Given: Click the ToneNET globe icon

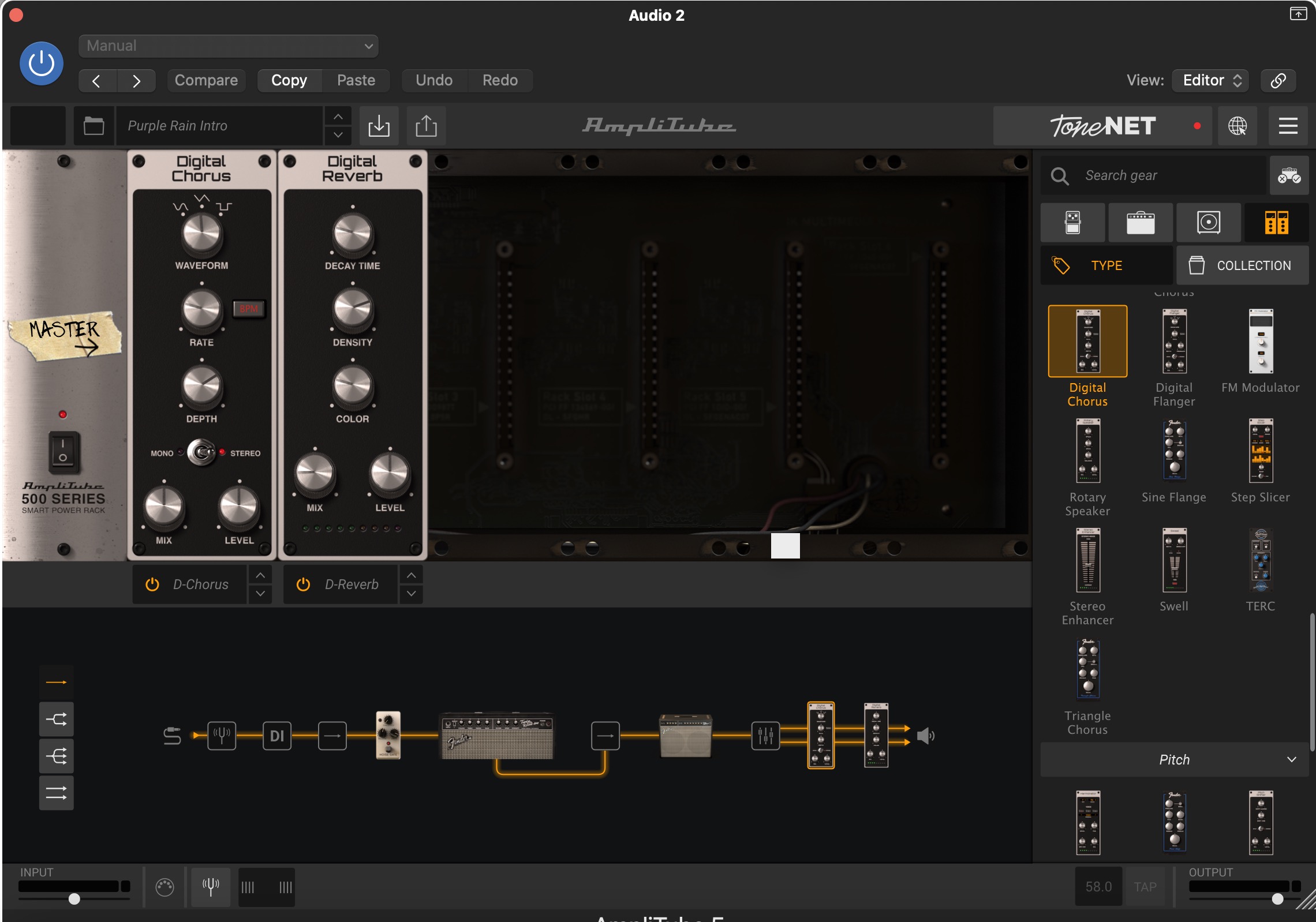Looking at the screenshot, I should click(x=1237, y=126).
